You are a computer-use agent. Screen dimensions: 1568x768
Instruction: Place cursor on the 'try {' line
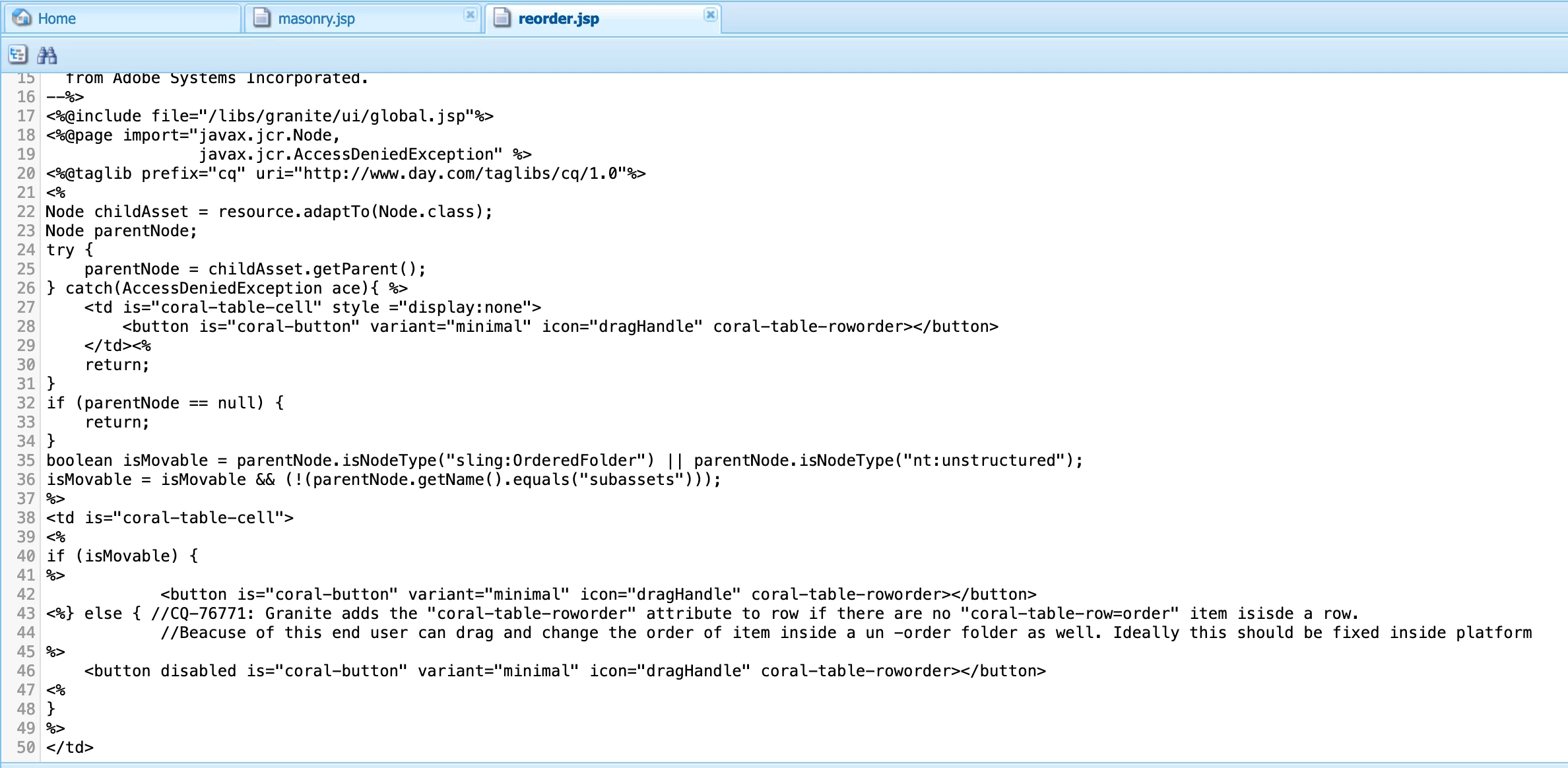[70, 250]
